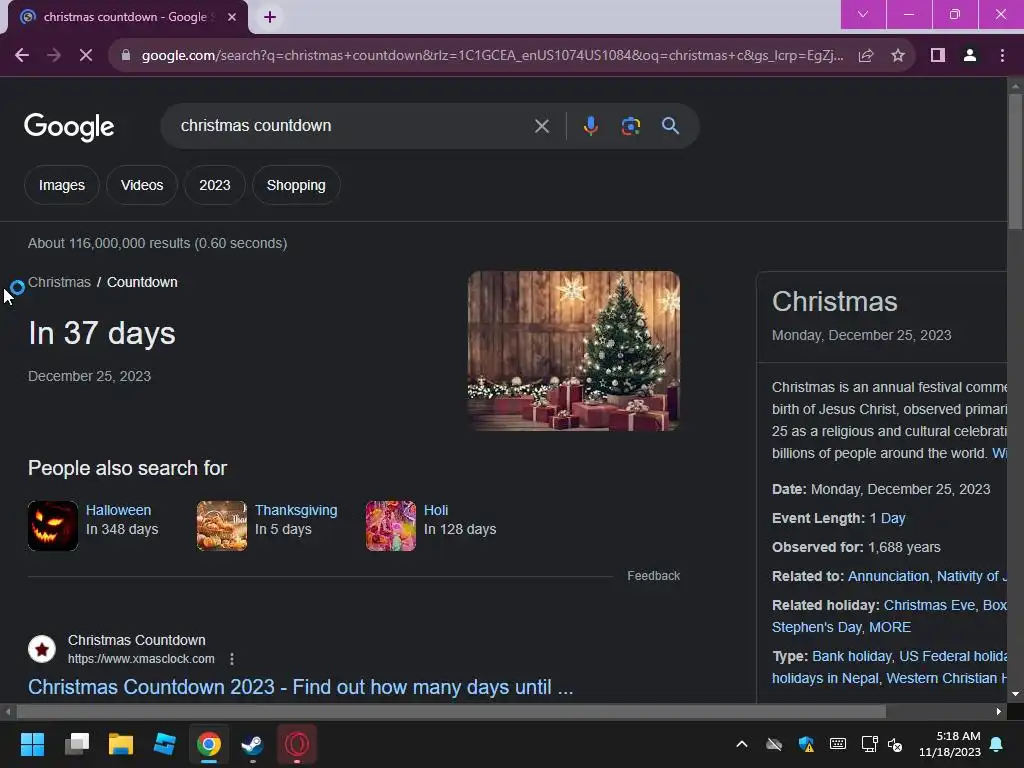Open File Explorer from the taskbar
Image resolution: width=1024 pixels, height=768 pixels.
(121, 744)
